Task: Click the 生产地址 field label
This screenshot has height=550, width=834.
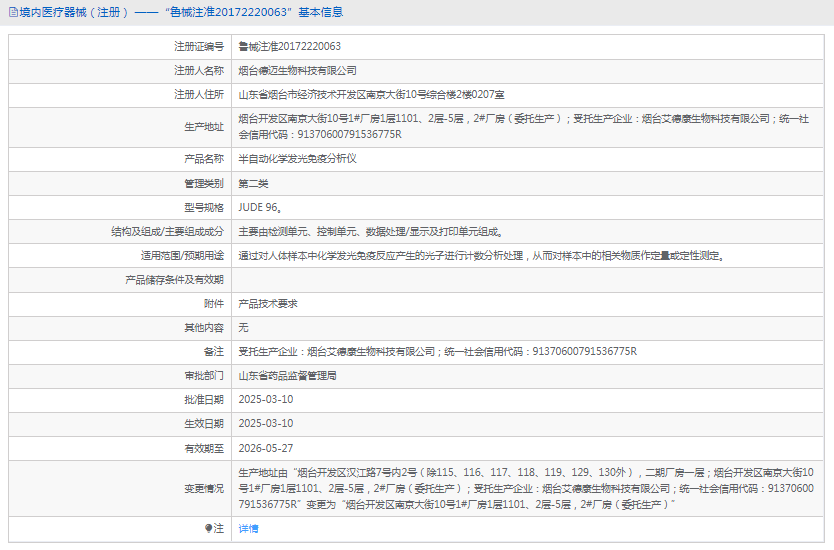Action: [204, 127]
